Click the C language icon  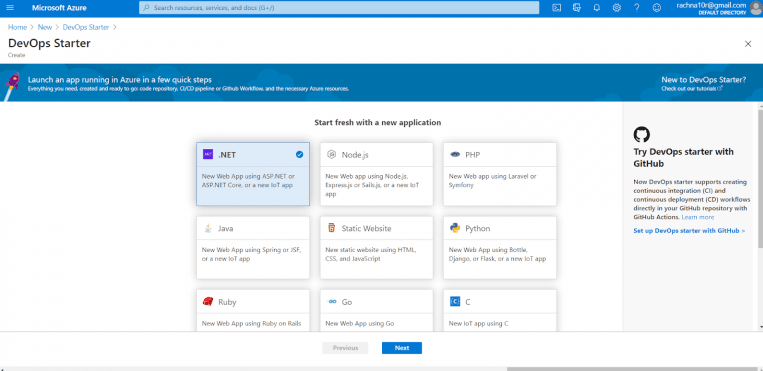pyautogui.click(x=455, y=302)
